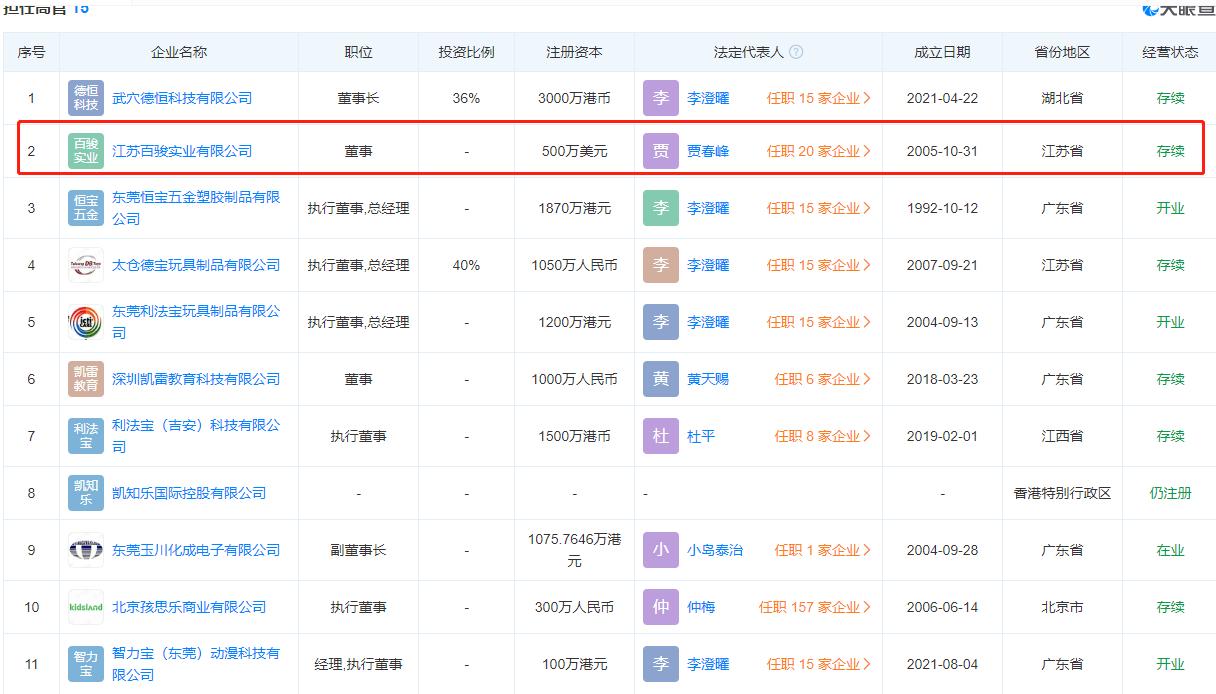Expand 任职 20 家企业 for 贾春峰
Screen dimensions: 1216x694
(819, 151)
